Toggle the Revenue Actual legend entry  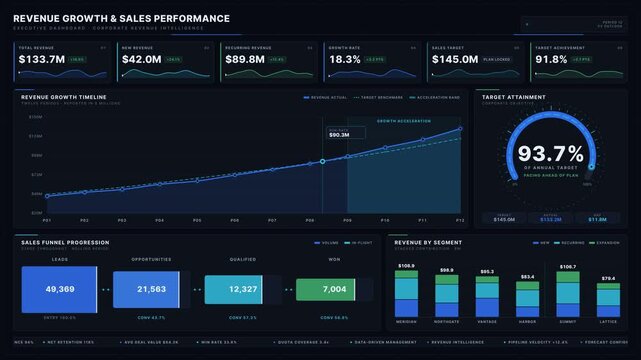[325, 98]
